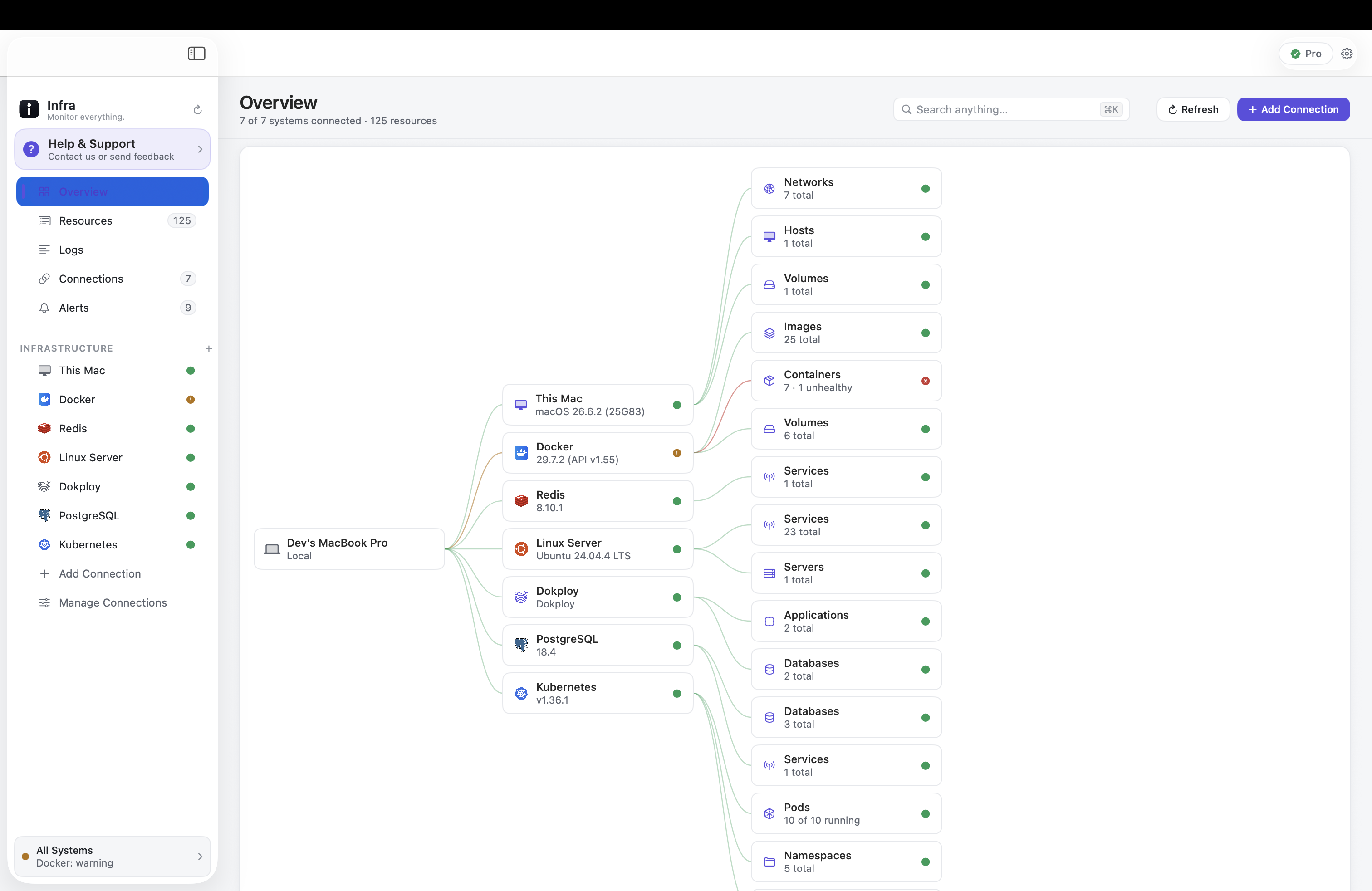Click the Namespaces folder icon
This screenshot has width=1372, height=891.
click(769, 862)
